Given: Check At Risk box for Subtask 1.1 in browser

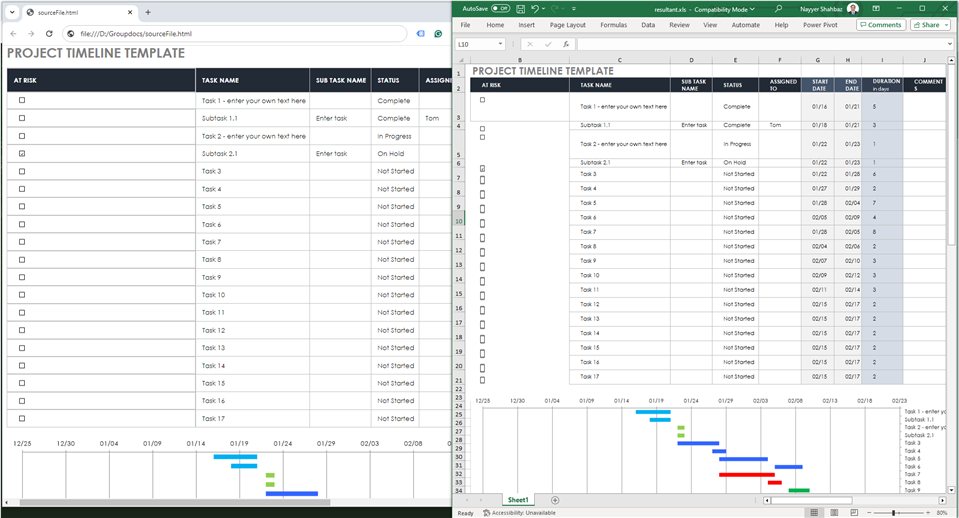Looking at the screenshot, I should pos(22,118).
